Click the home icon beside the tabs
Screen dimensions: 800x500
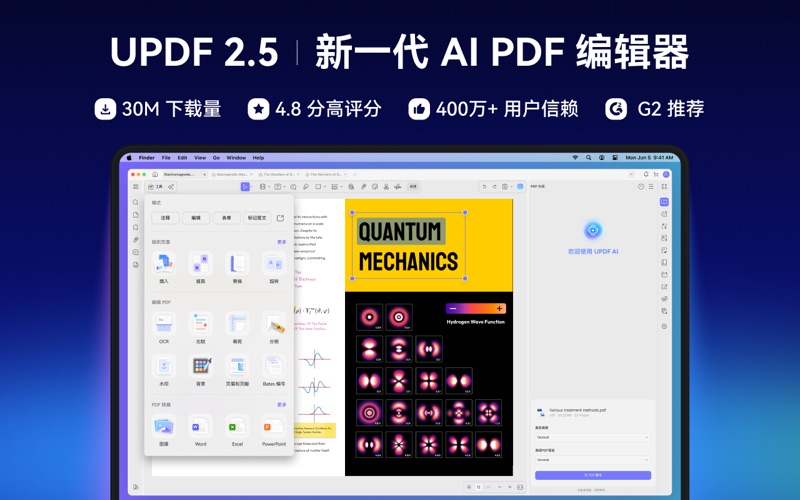coord(155,174)
